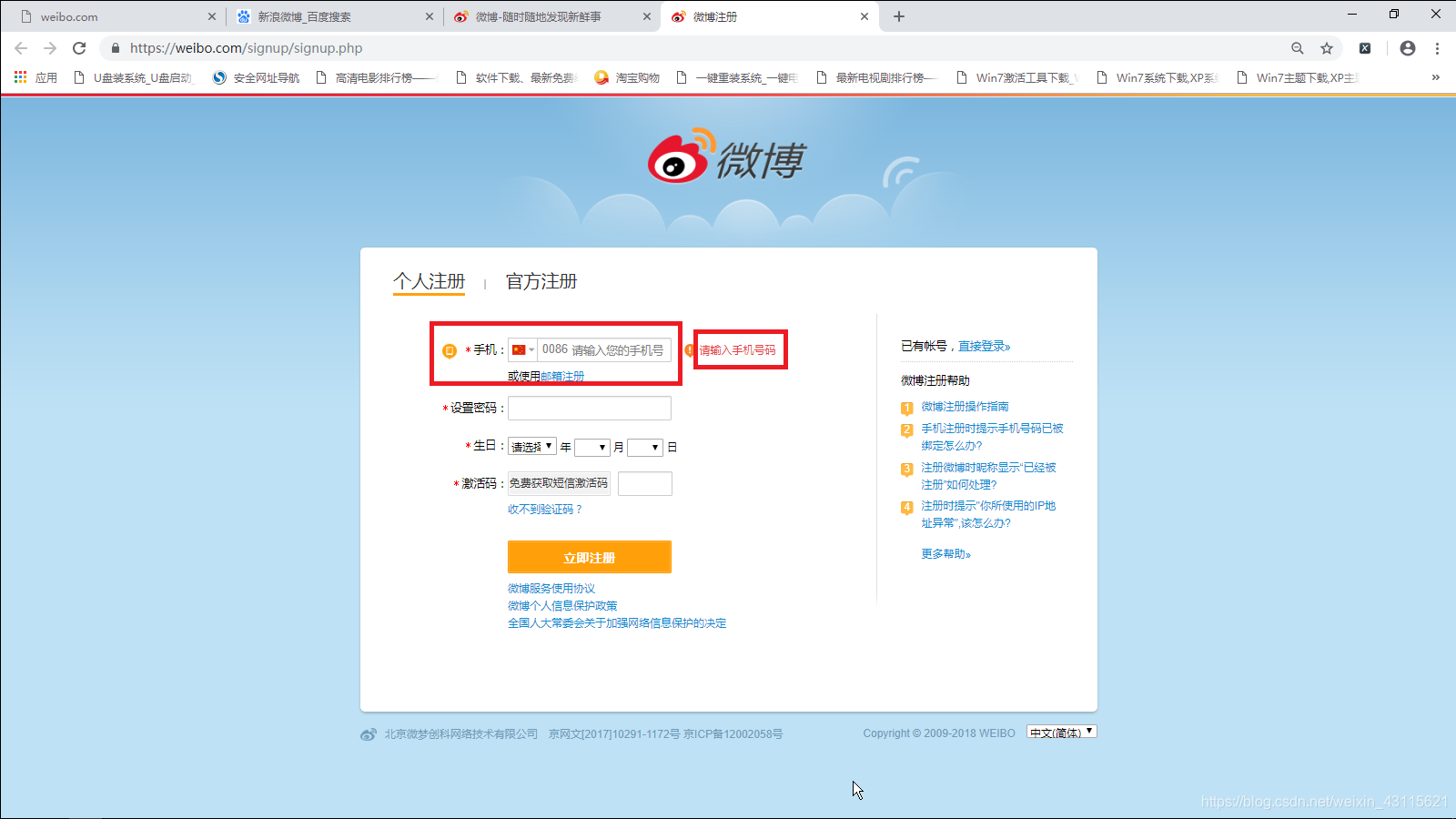Click the 北京微梦创科网络技术有限公司 footer text

(460, 733)
